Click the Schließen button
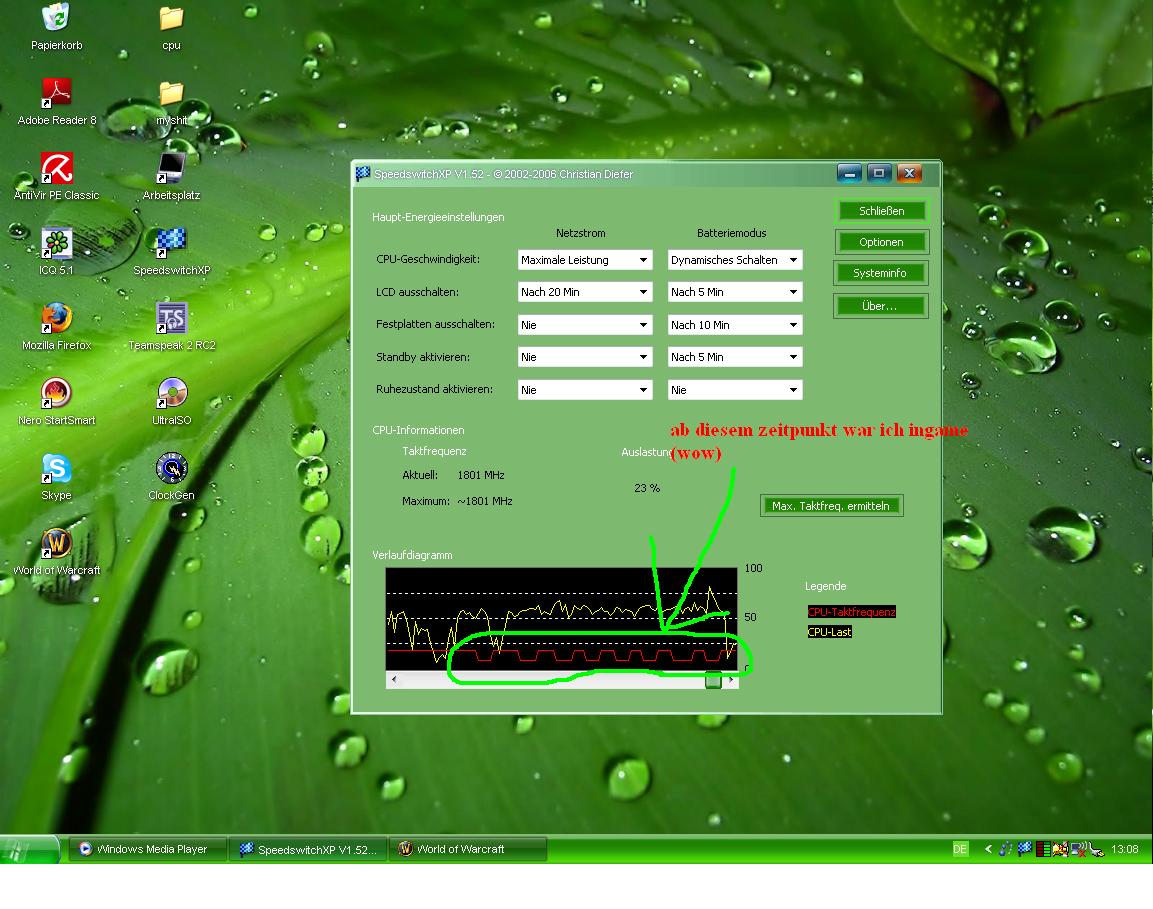Screen dimensions: 1153x909 point(881,211)
